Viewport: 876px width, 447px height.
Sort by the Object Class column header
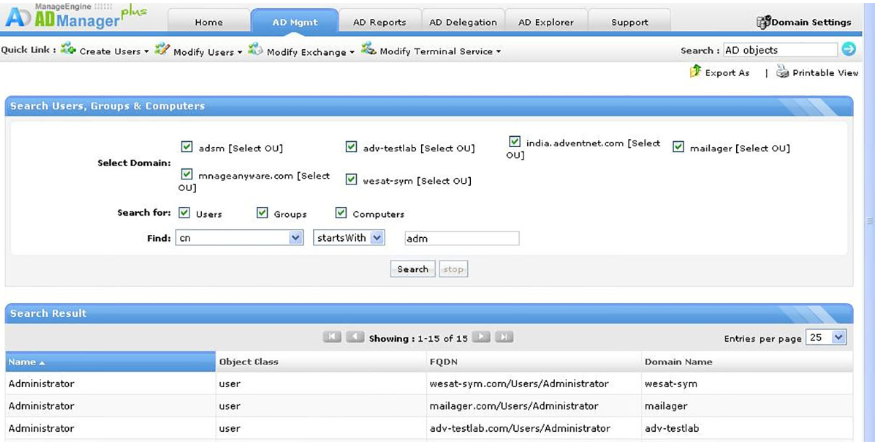tap(321, 362)
